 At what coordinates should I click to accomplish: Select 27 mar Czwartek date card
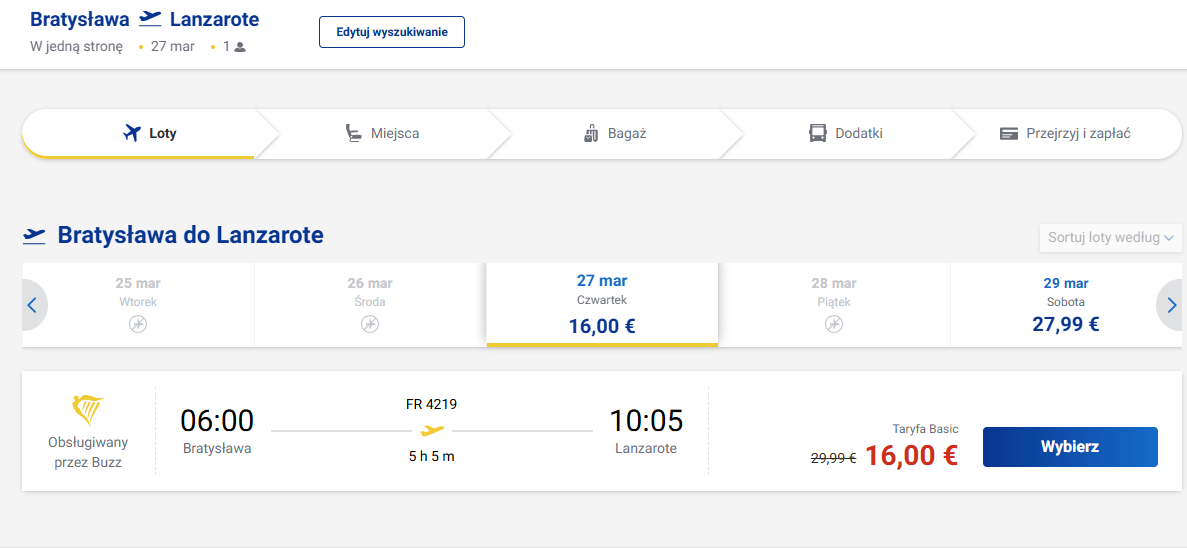point(602,305)
